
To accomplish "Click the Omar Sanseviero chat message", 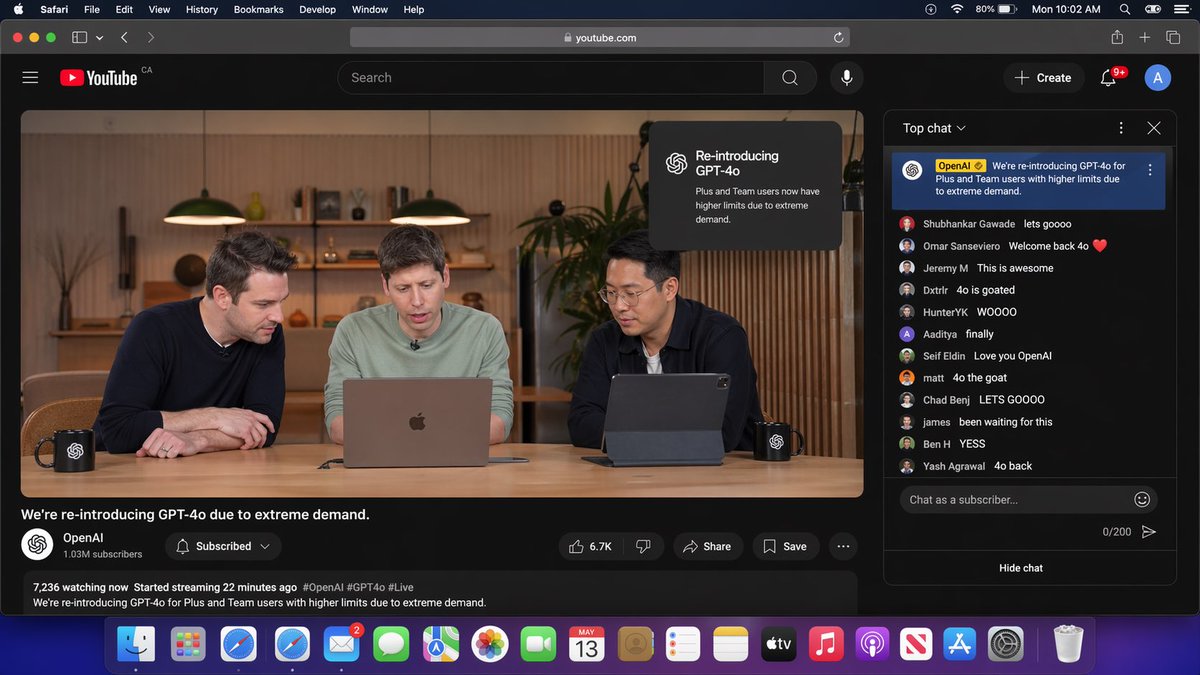I will (1030, 246).
